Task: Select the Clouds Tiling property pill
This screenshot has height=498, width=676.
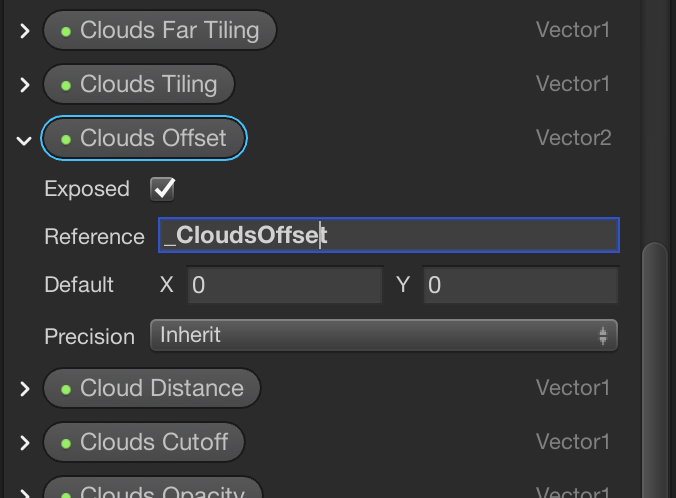Action: click(139, 85)
